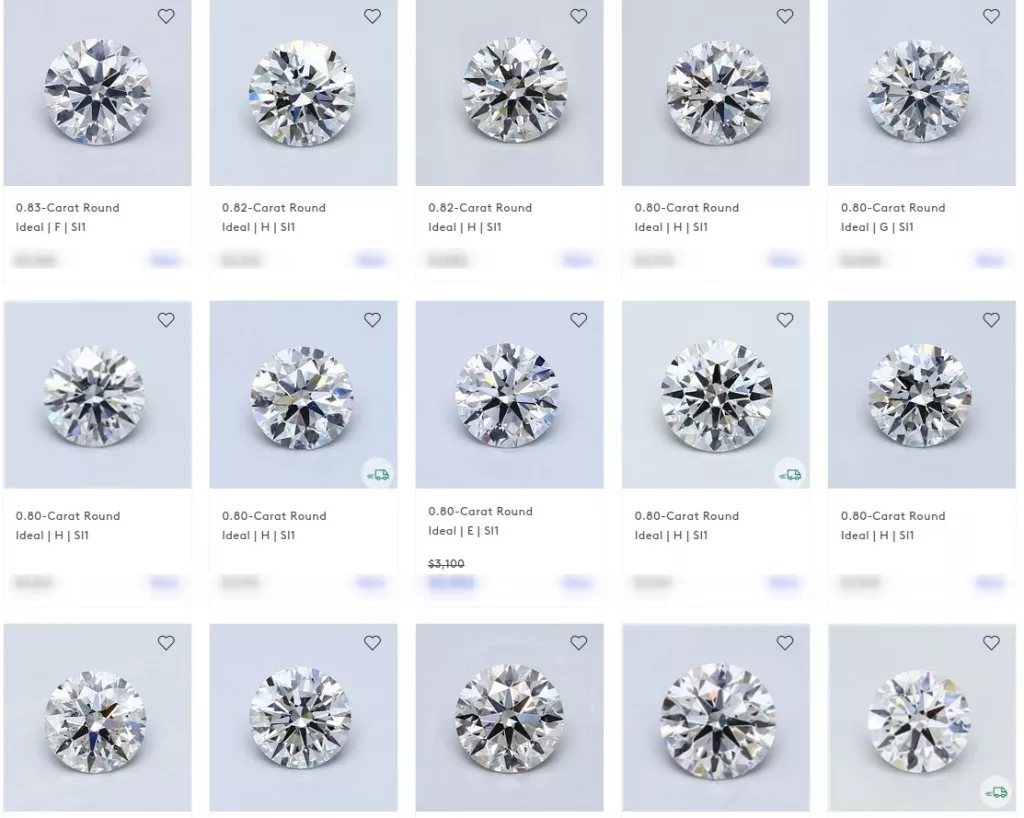Click the bottom row fourth diamond image
The width and height of the screenshot is (1024, 818).
coord(716,717)
